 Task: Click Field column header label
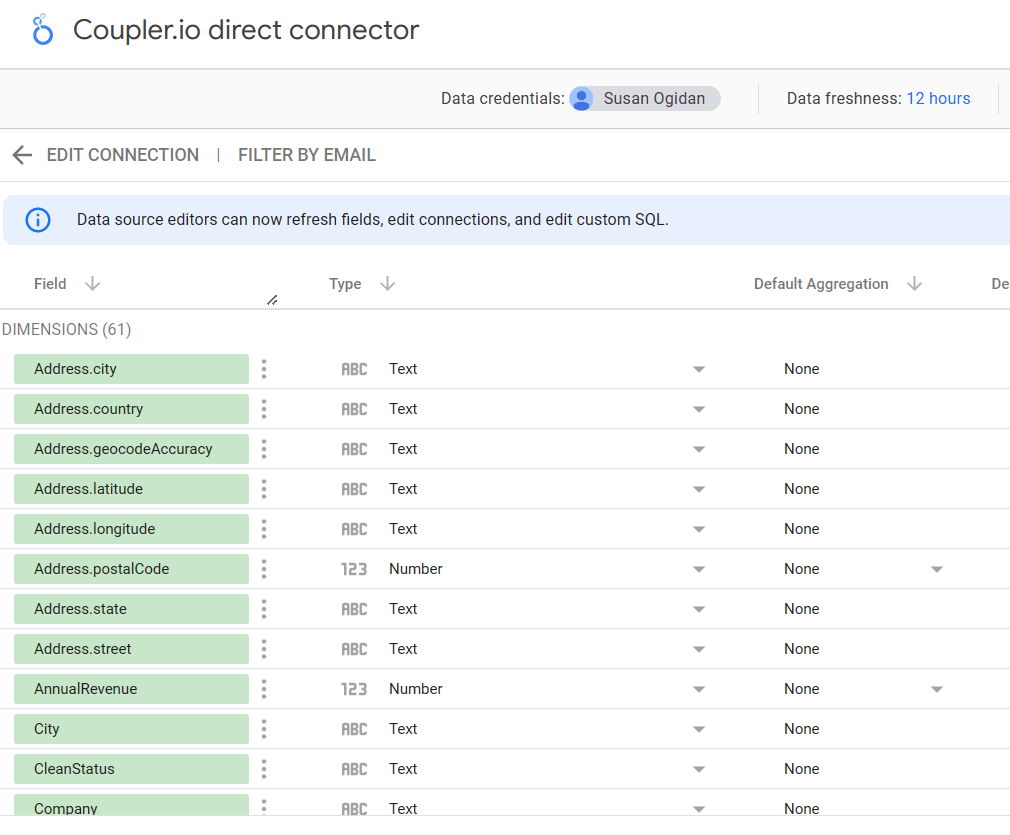[50, 283]
